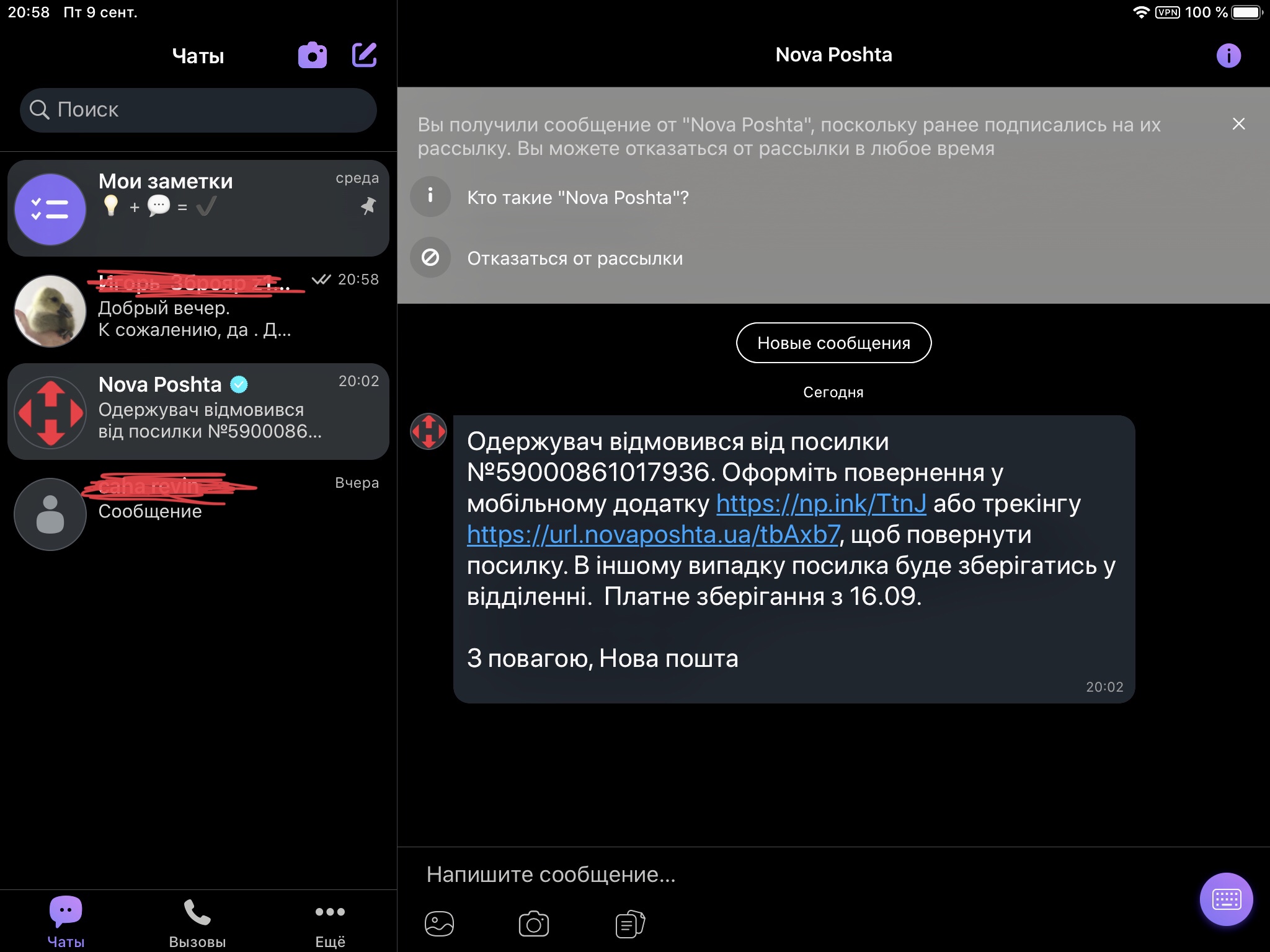This screenshot has width=1270, height=952.
Task: Tap the camera icon below message field
Action: coord(533,924)
